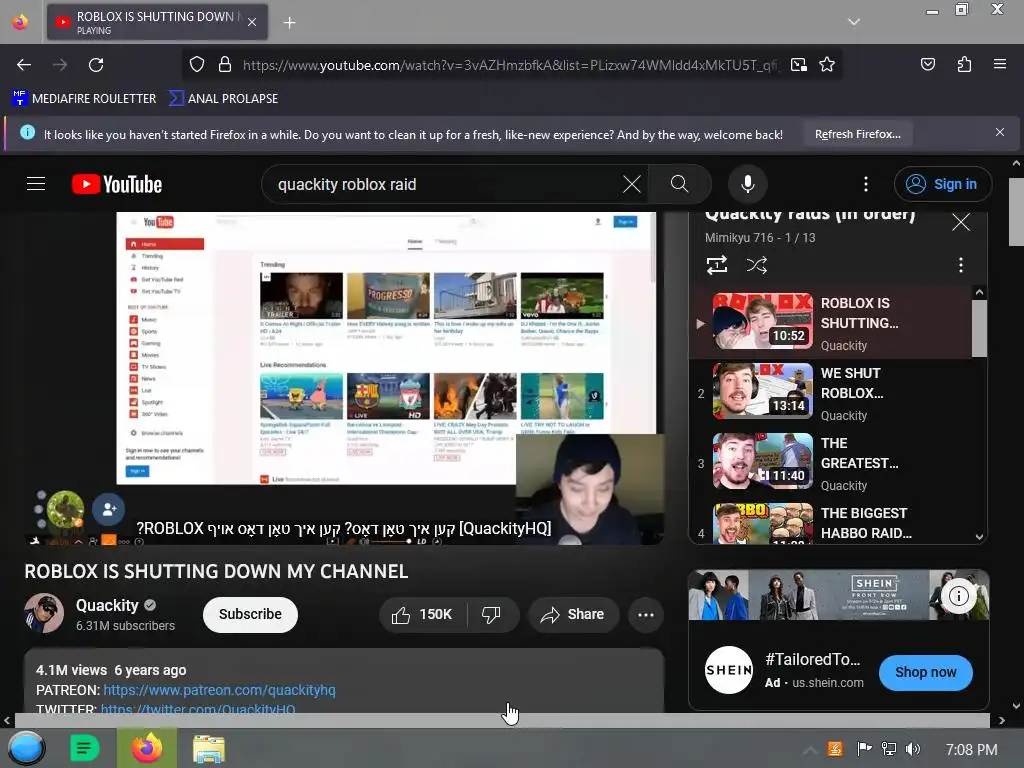The height and width of the screenshot is (768, 1024).
Task: Open a new browser tab
Action: tap(289, 23)
